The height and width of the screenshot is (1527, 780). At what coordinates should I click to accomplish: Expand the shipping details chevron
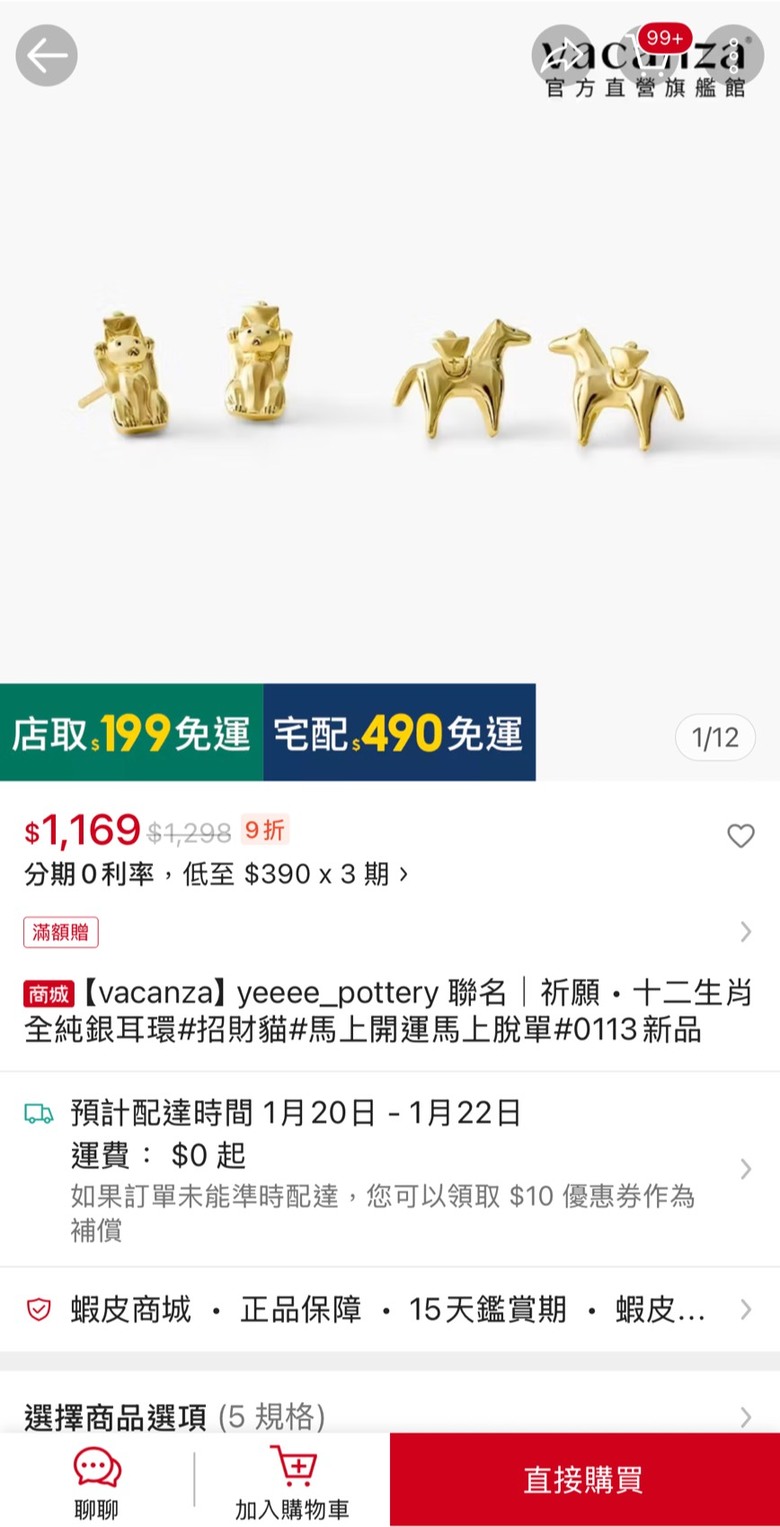click(745, 1169)
